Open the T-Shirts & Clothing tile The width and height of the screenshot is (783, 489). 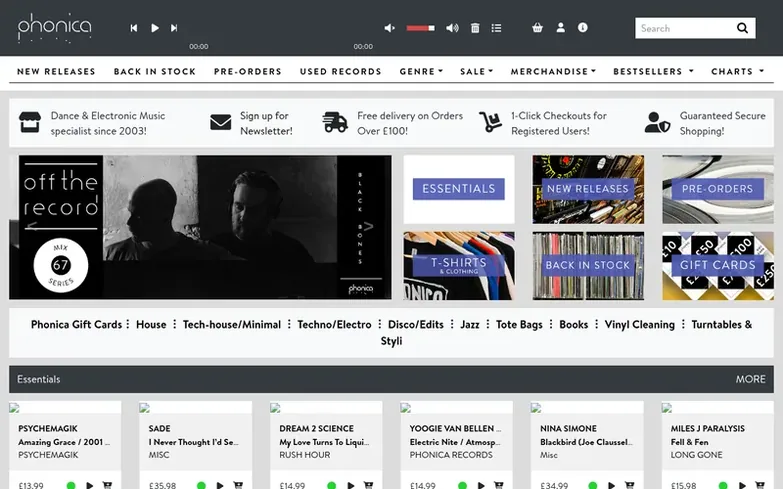pyautogui.click(x=458, y=266)
